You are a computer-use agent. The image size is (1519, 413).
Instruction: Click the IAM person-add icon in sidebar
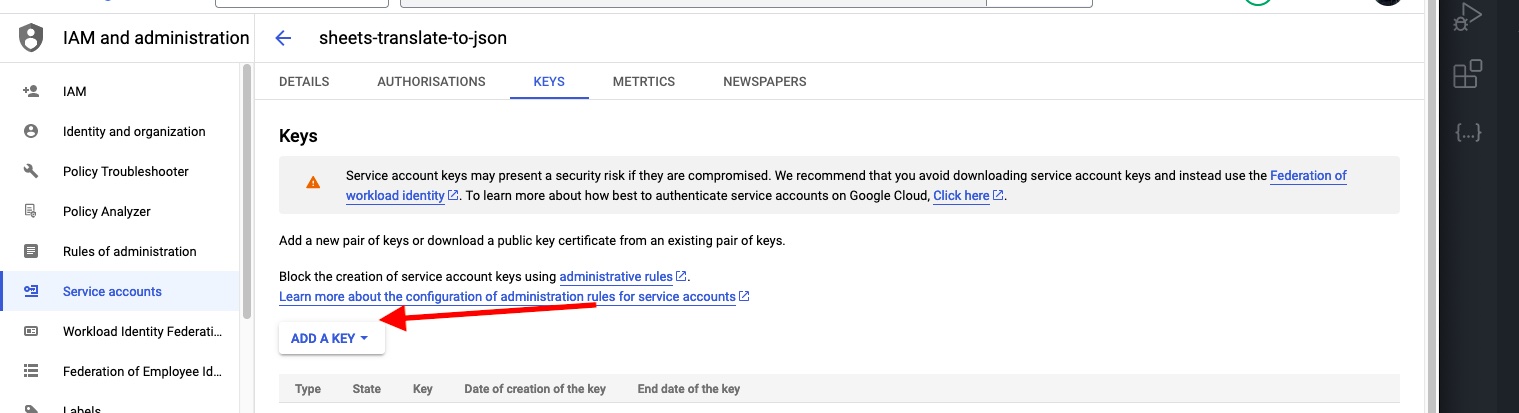31,91
